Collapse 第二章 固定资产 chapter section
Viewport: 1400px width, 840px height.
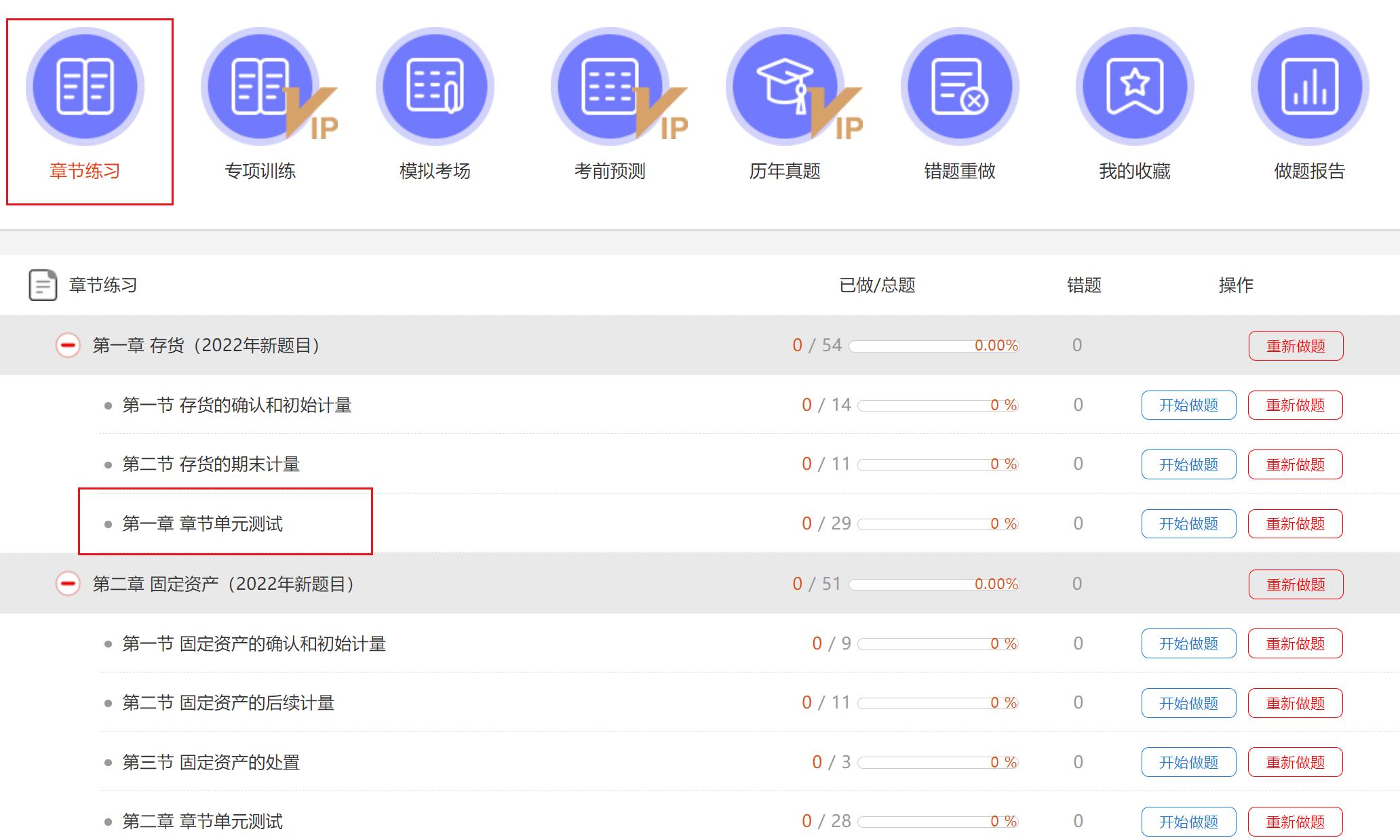[x=68, y=583]
